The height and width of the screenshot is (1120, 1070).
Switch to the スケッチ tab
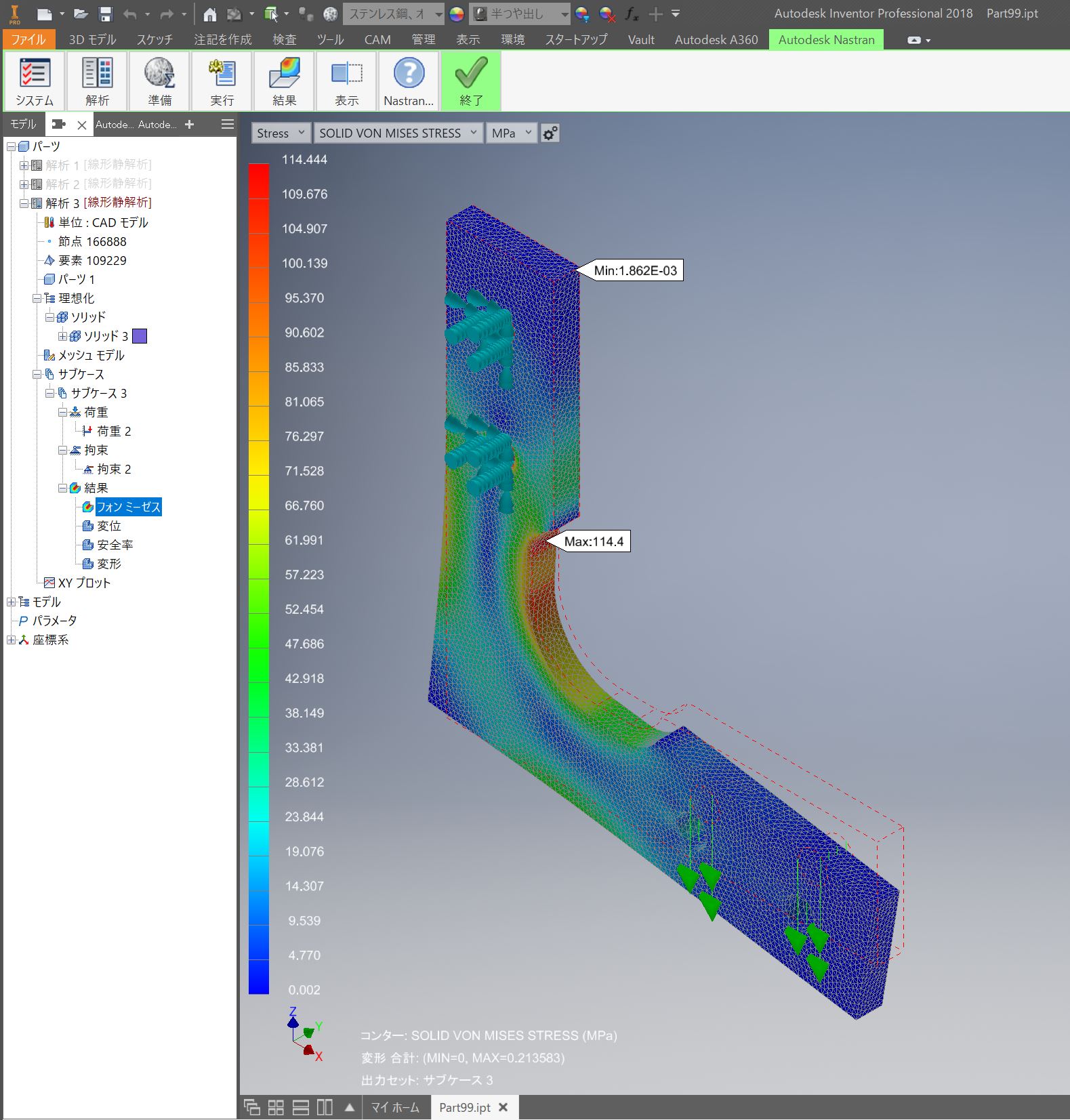click(155, 39)
